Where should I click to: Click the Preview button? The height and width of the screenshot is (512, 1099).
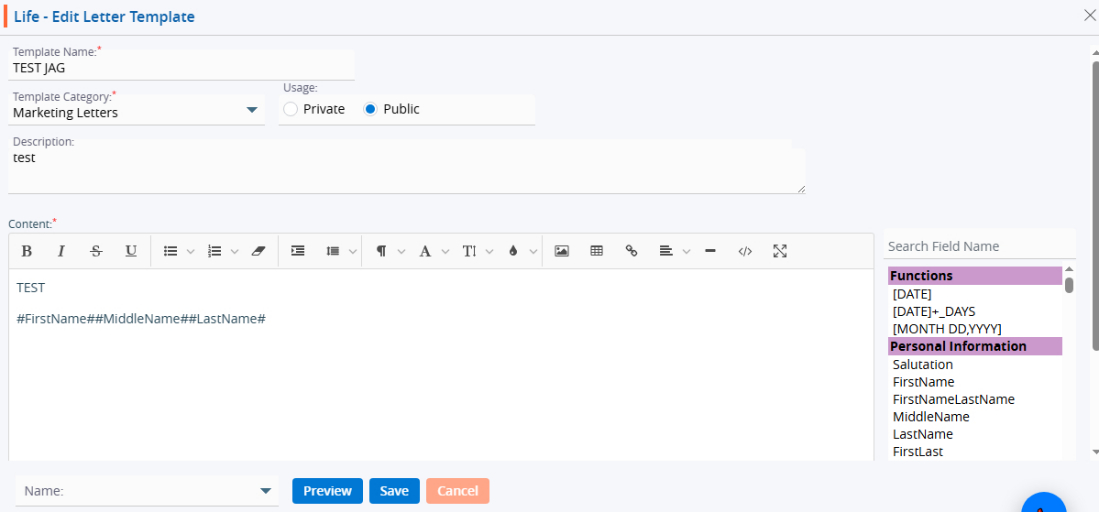pos(327,491)
